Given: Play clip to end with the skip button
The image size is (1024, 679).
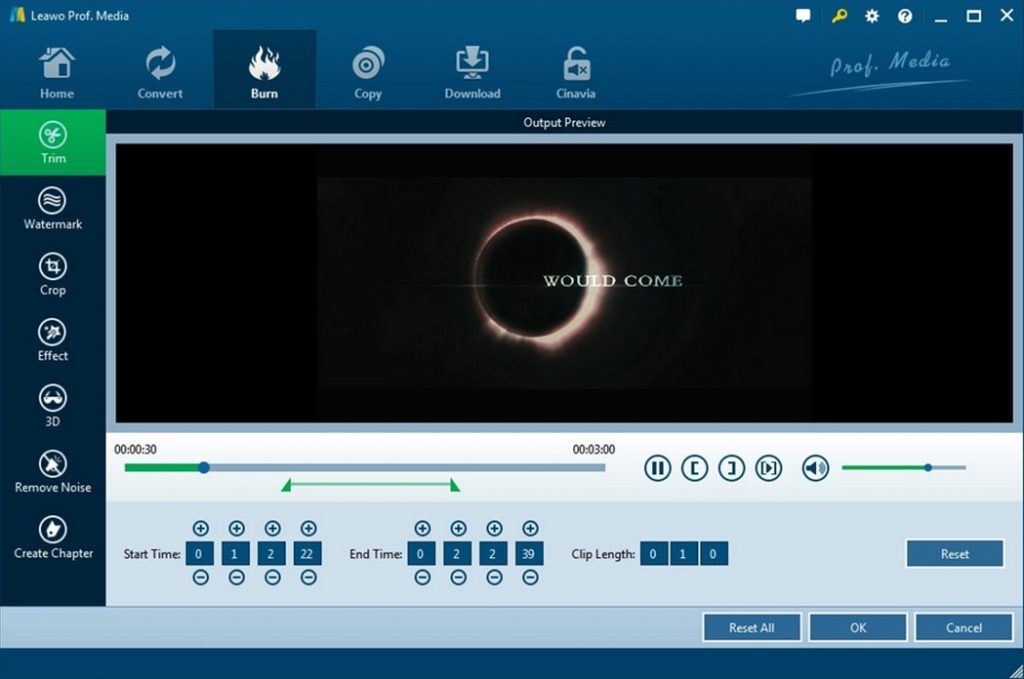Looking at the screenshot, I should tap(768, 467).
